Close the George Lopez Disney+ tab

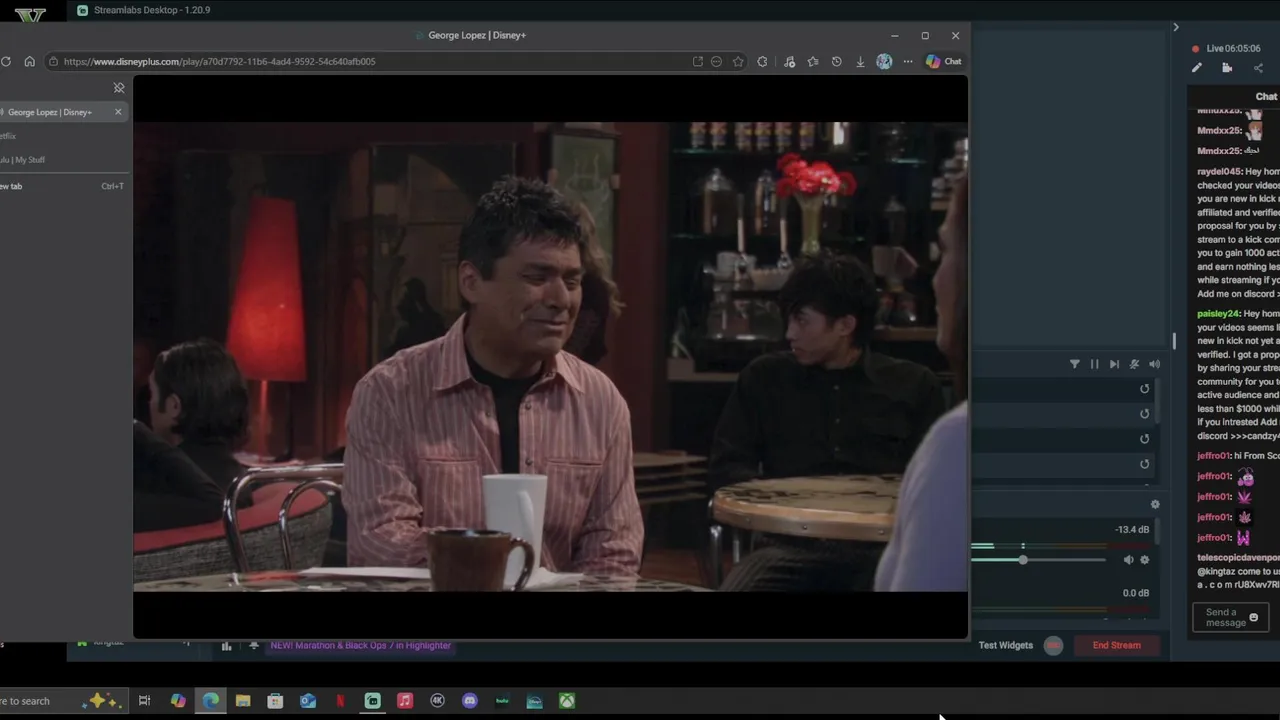(x=118, y=112)
